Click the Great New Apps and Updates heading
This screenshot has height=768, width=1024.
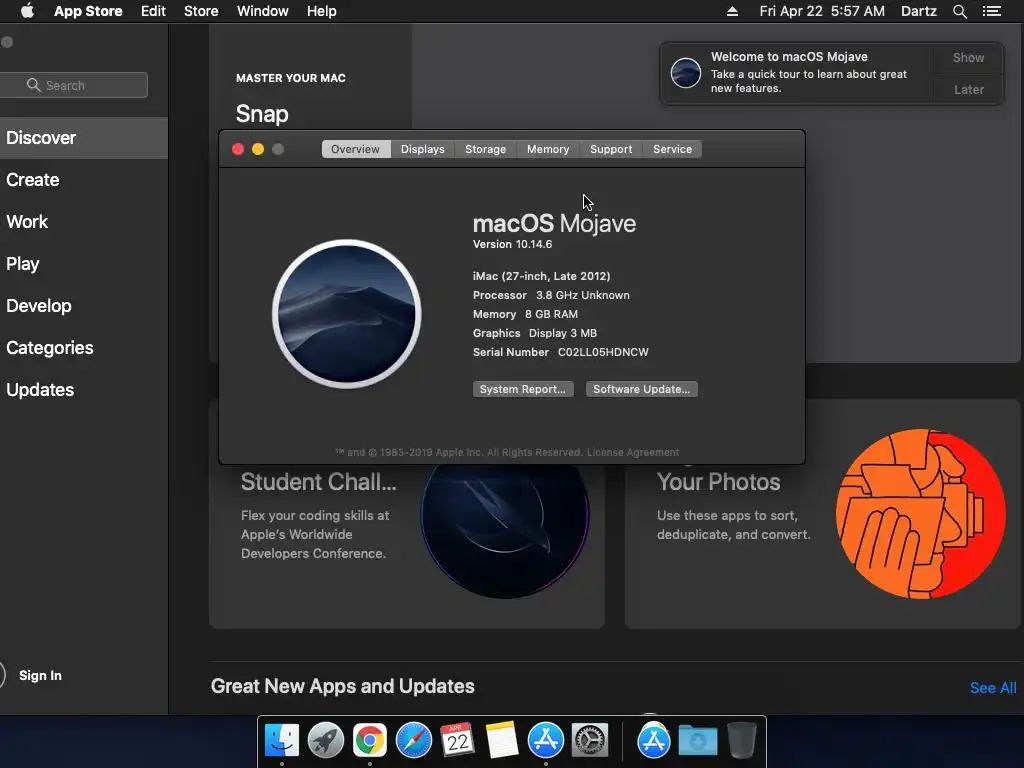click(343, 686)
